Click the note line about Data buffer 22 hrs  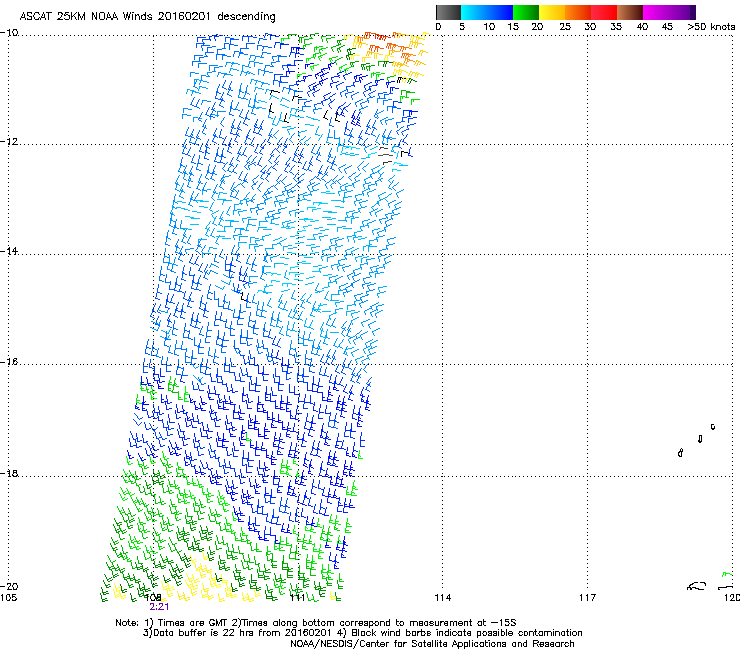pos(362,633)
